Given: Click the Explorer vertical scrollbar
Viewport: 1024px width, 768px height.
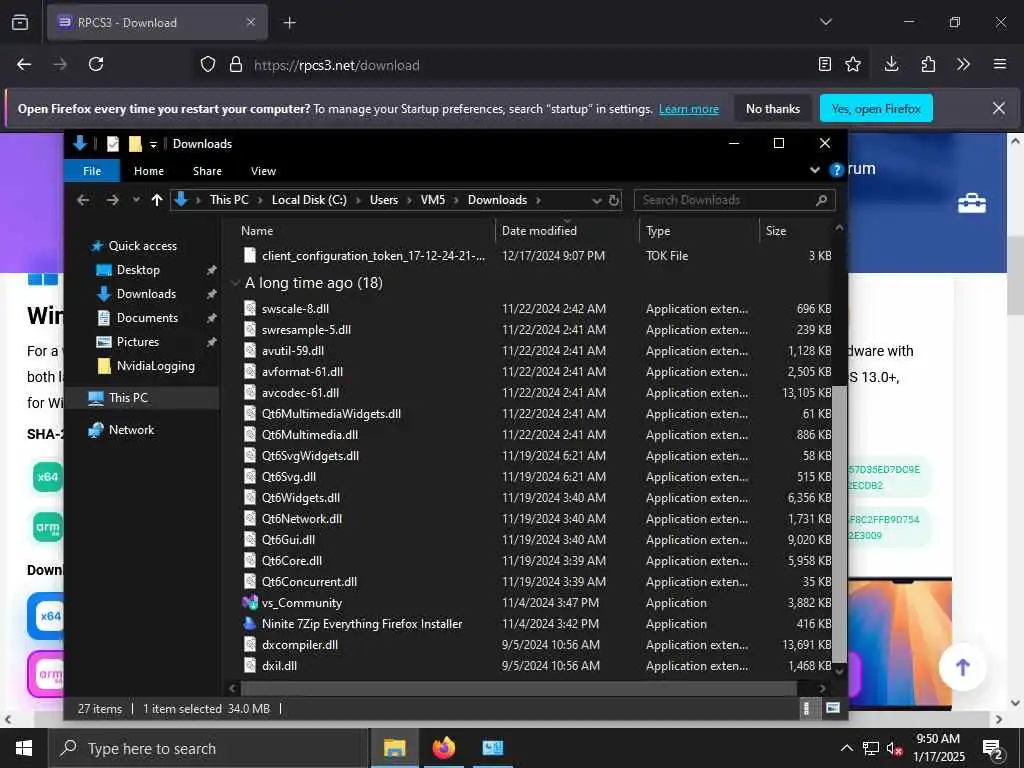Looking at the screenshot, I should [x=839, y=522].
